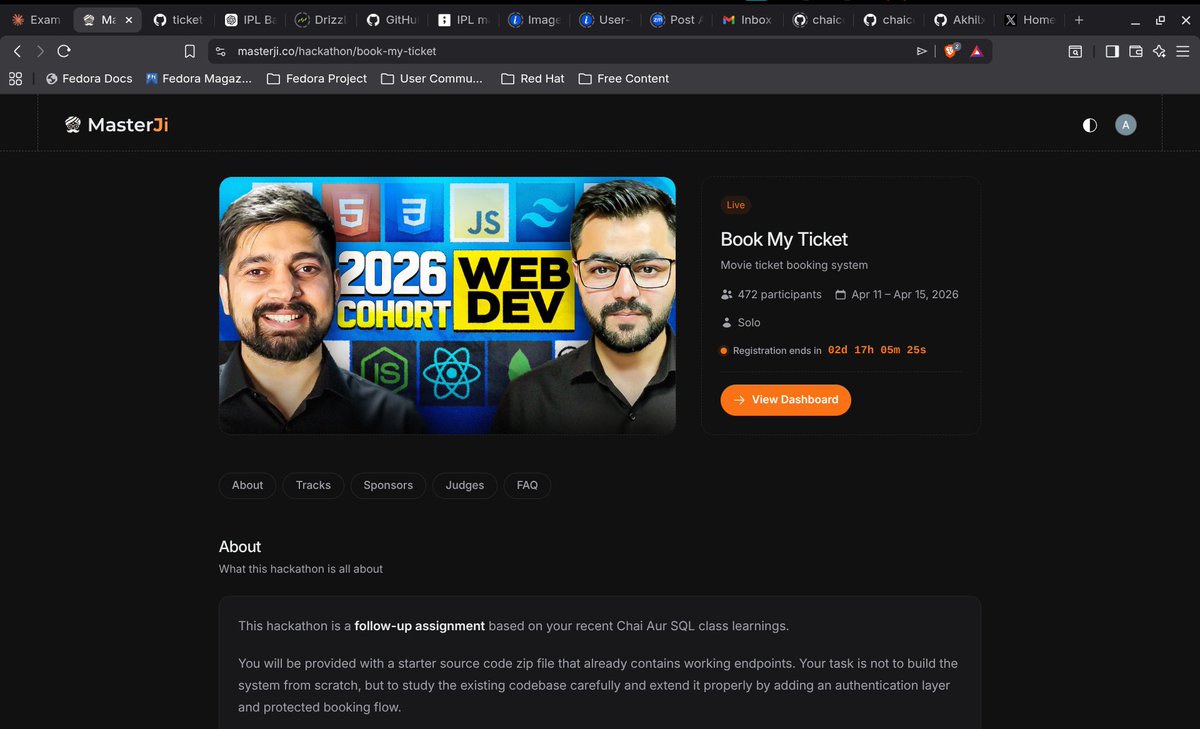Go back with the browser back arrow
This screenshot has height=729, width=1200.
[17, 51]
